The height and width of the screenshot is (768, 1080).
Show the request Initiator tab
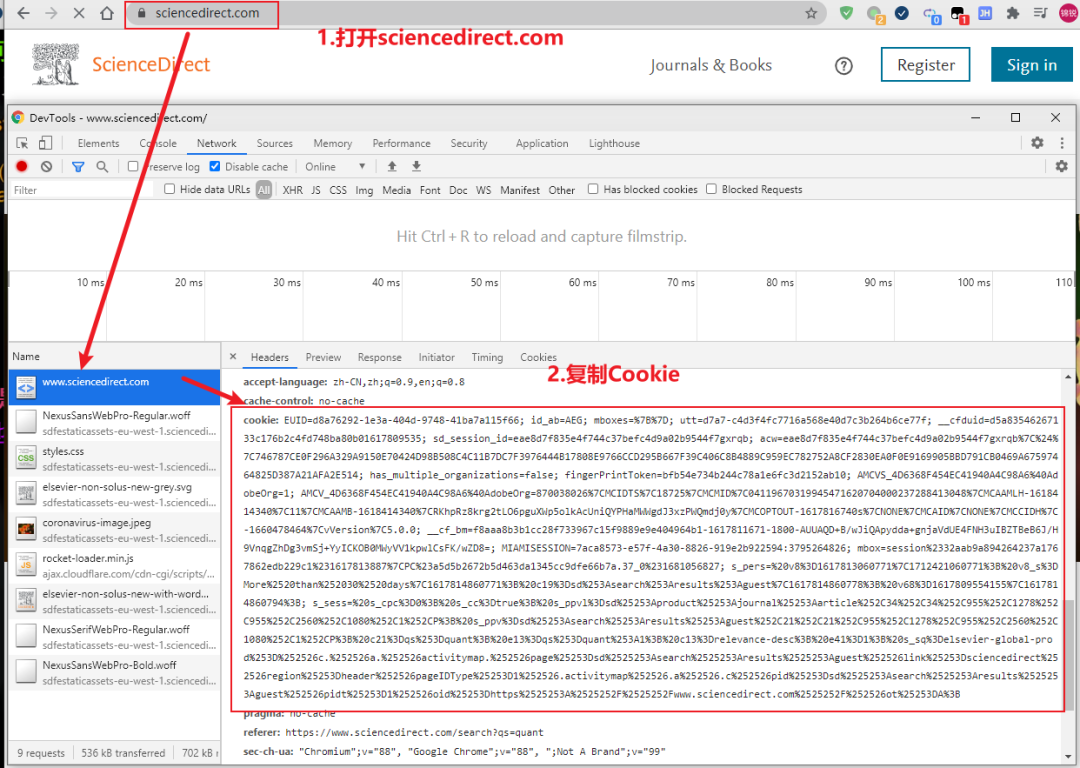437,357
